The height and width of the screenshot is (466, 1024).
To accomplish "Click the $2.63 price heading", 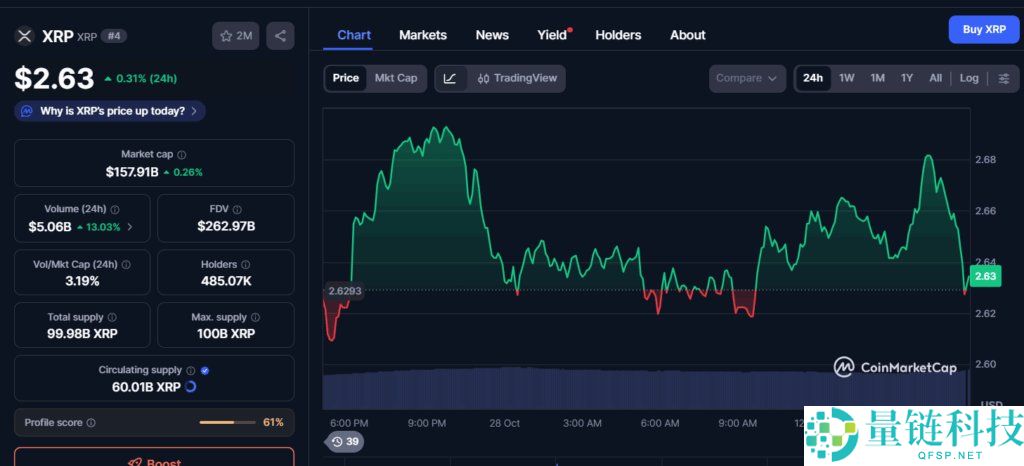I will pos(55,79).
